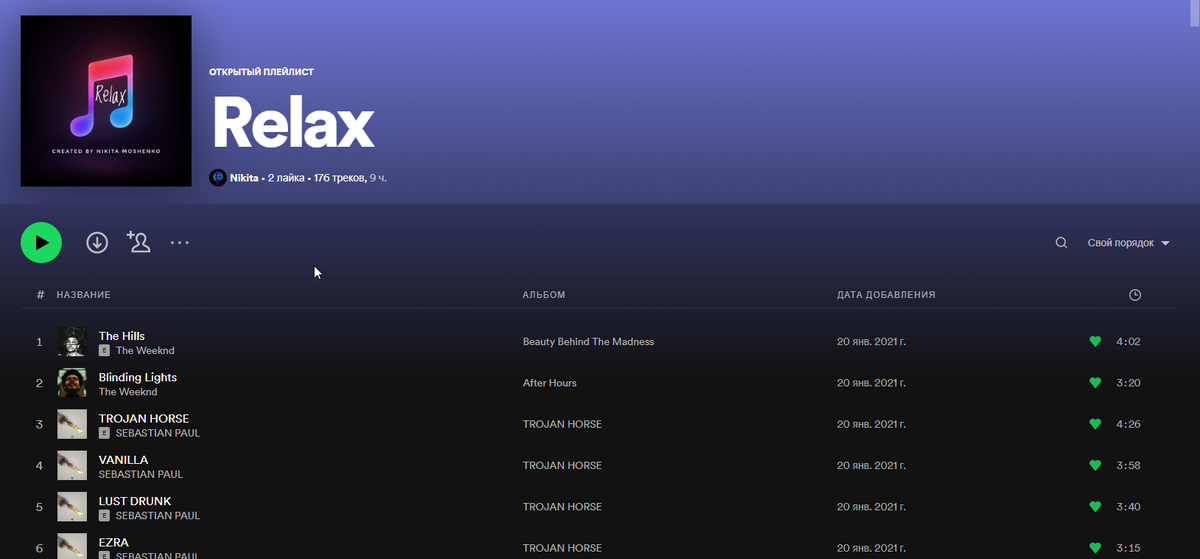Click the 2 лайка likes count
The image size is (1200, 559).
pyautogui.click(x=288, y=177)
